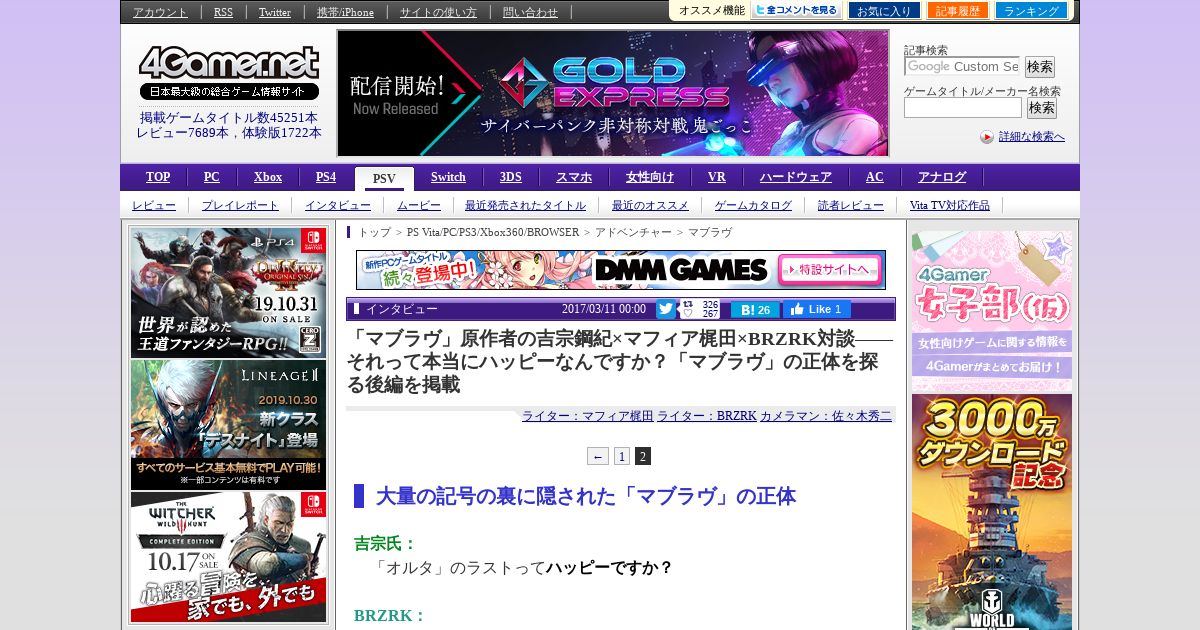The image size is (1200, 630).
Task: Click the retweet count icon
Action: click(x=687, y=304)
